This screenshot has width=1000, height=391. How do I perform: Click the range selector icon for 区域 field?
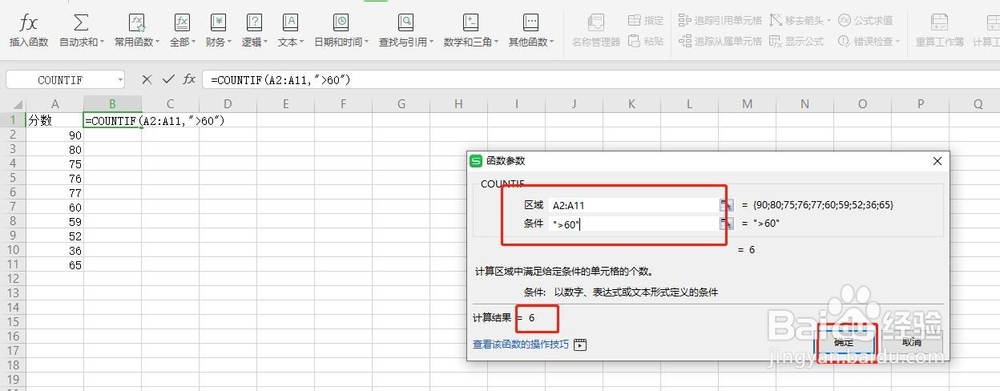click(x=726, y=205)
